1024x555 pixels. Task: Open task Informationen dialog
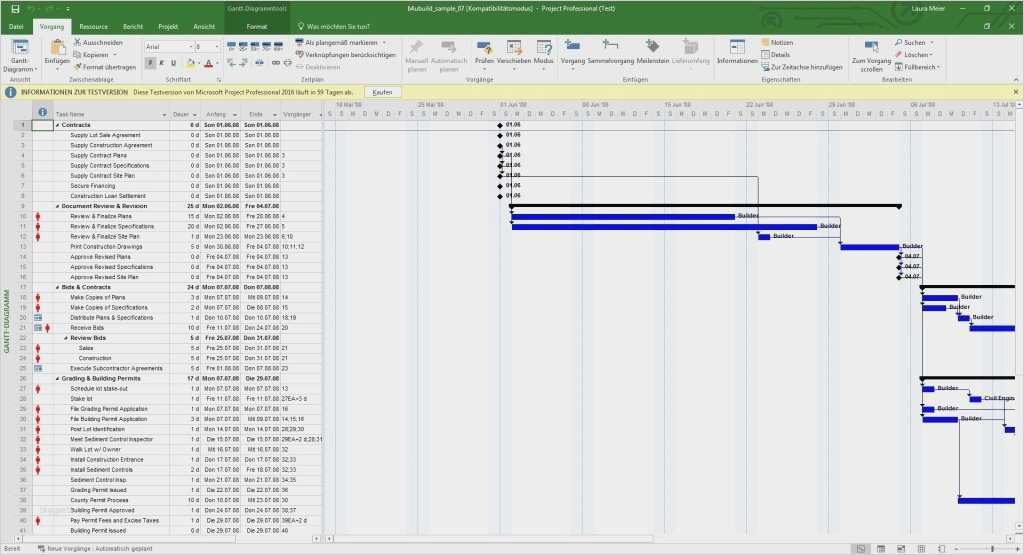(737, 54)
